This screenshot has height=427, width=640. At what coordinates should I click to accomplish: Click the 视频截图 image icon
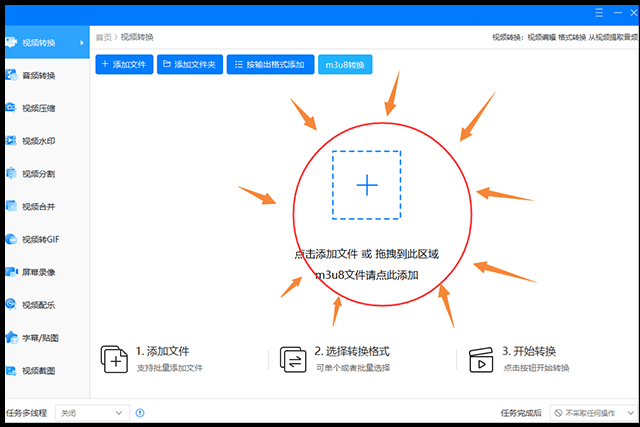point(11,370)
